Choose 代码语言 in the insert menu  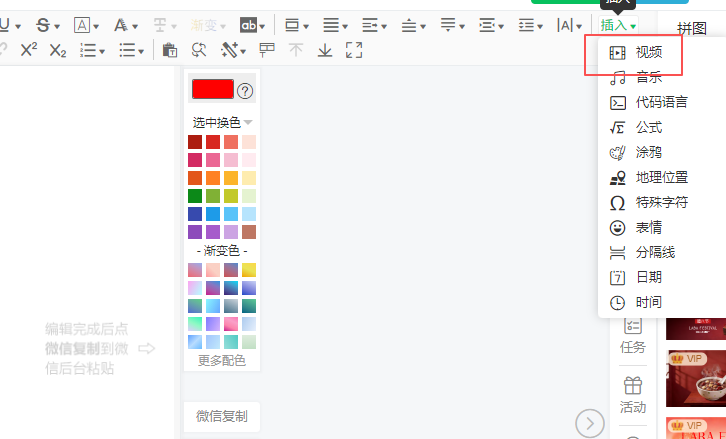click(x=661, y=102)
